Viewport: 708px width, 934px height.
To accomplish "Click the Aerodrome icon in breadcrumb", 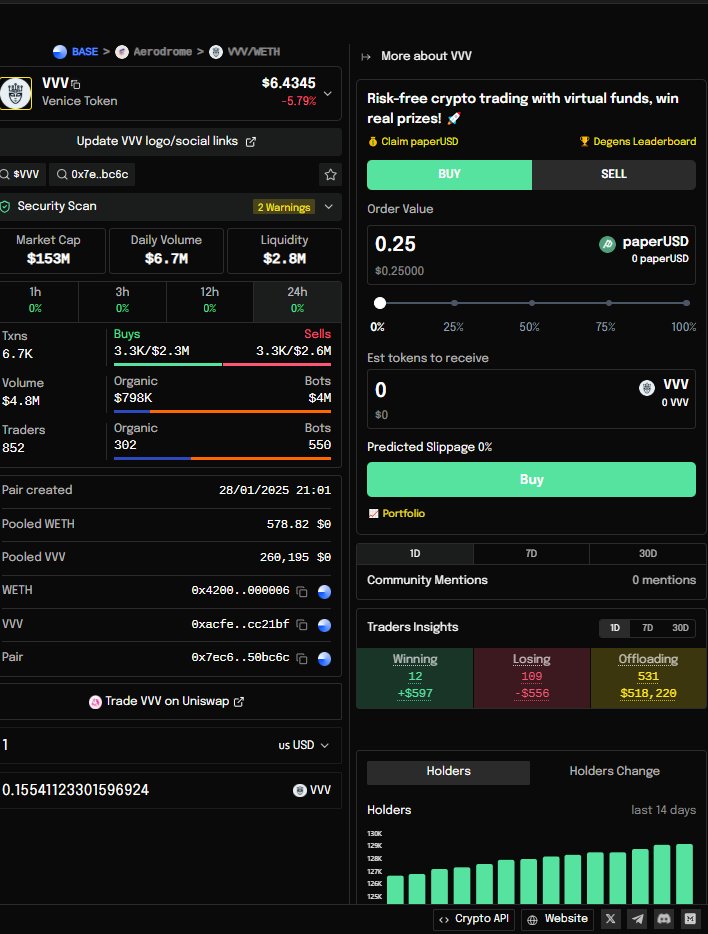I will pyautogui.click(x=122, y=52).
